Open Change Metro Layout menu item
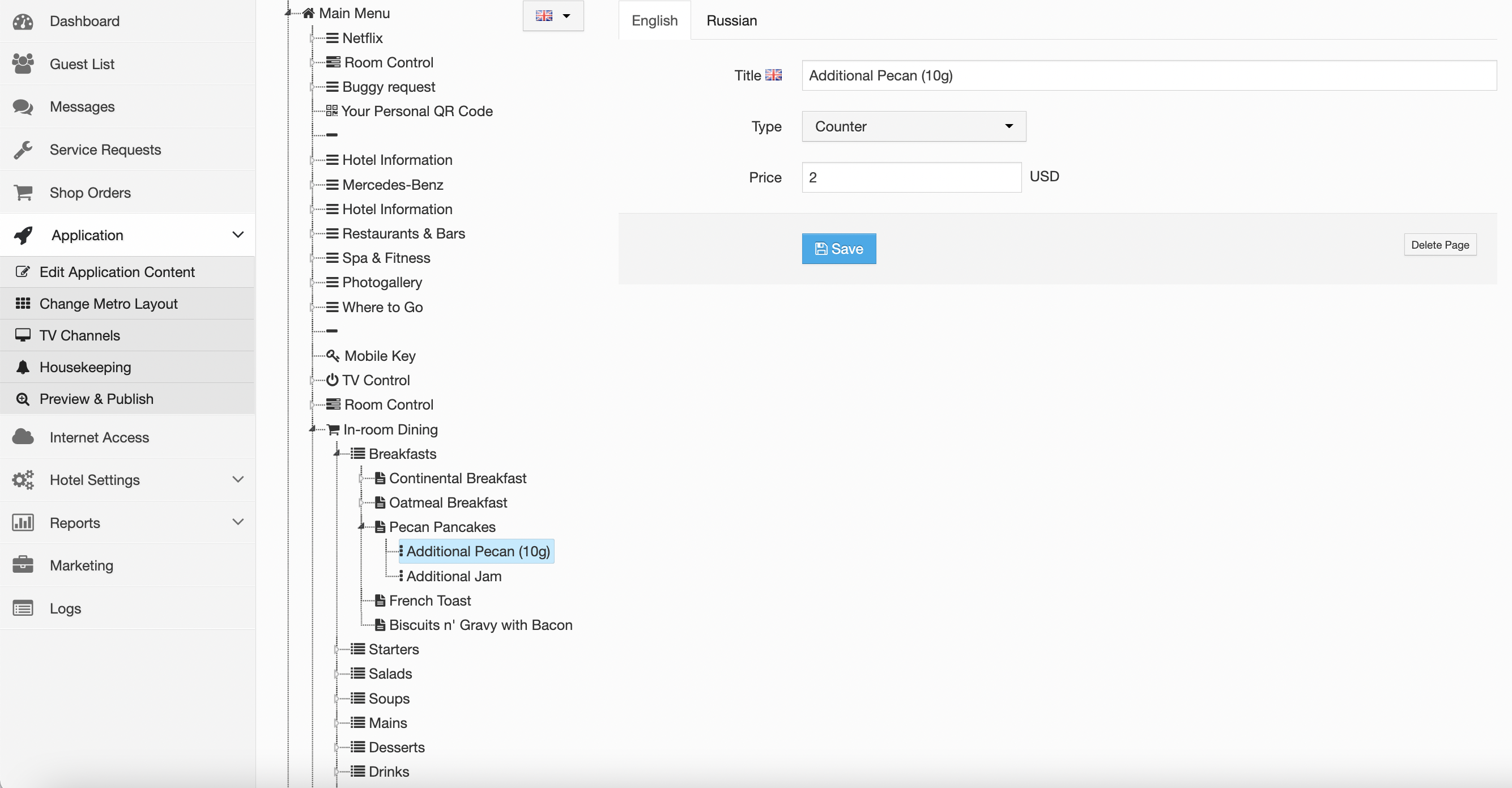The height and width of the screenshot is (788, 1512). pos(127,303)
